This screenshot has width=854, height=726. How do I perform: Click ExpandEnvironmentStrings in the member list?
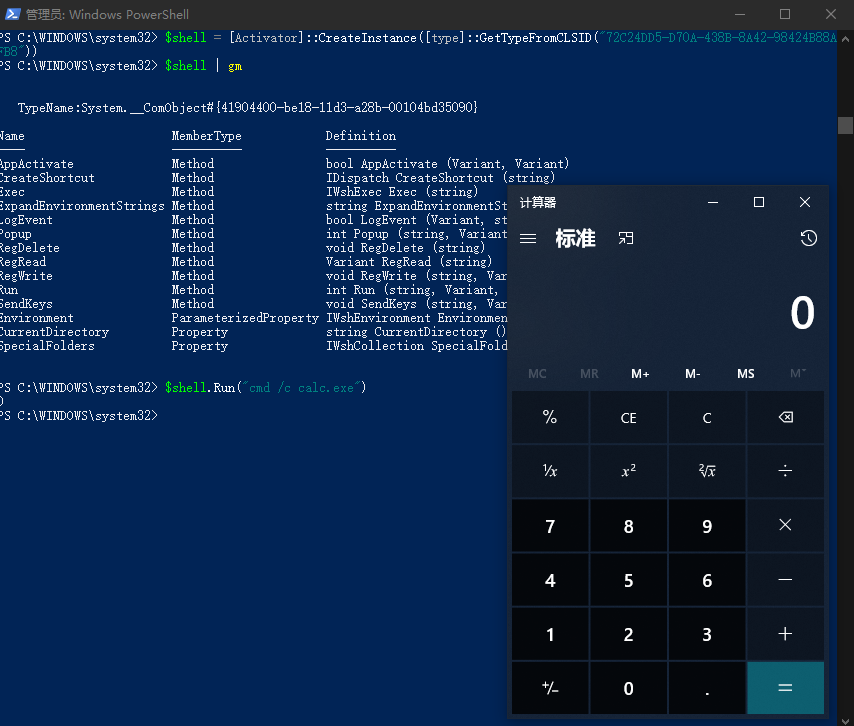pyautogui.click(x=82, y=206)
